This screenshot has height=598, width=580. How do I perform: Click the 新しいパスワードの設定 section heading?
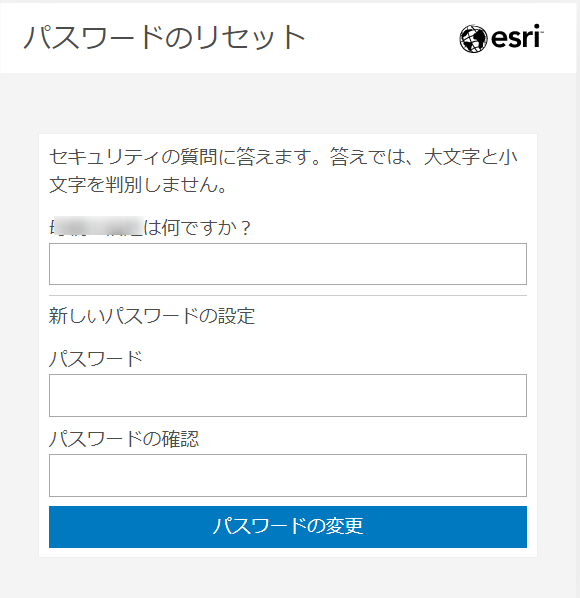pyautogui.click(x=152, y=316)
